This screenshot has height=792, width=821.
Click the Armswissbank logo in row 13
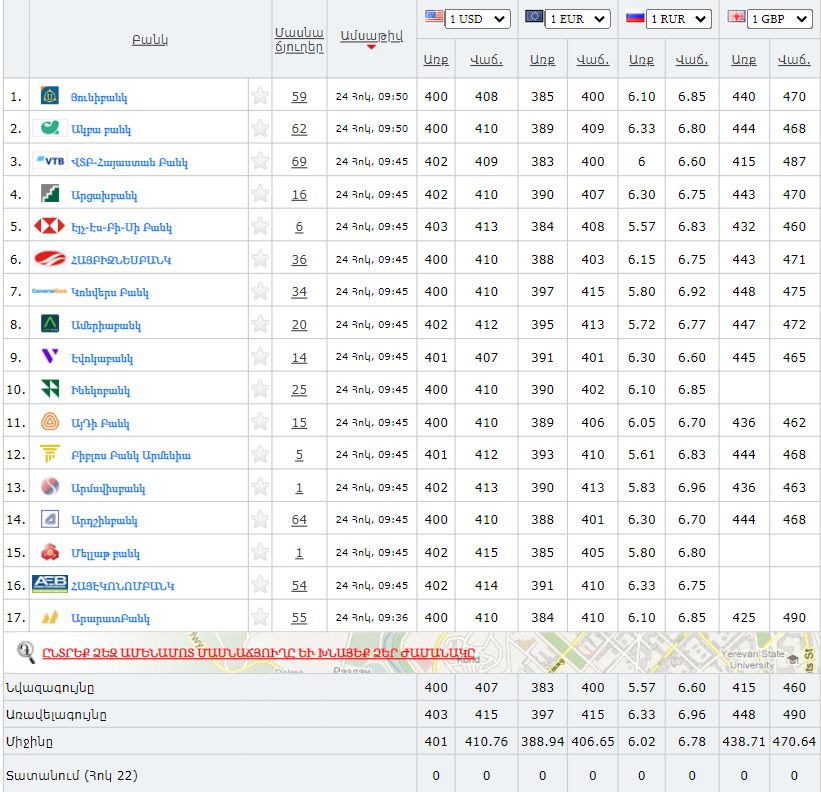(x=50, y=487)
